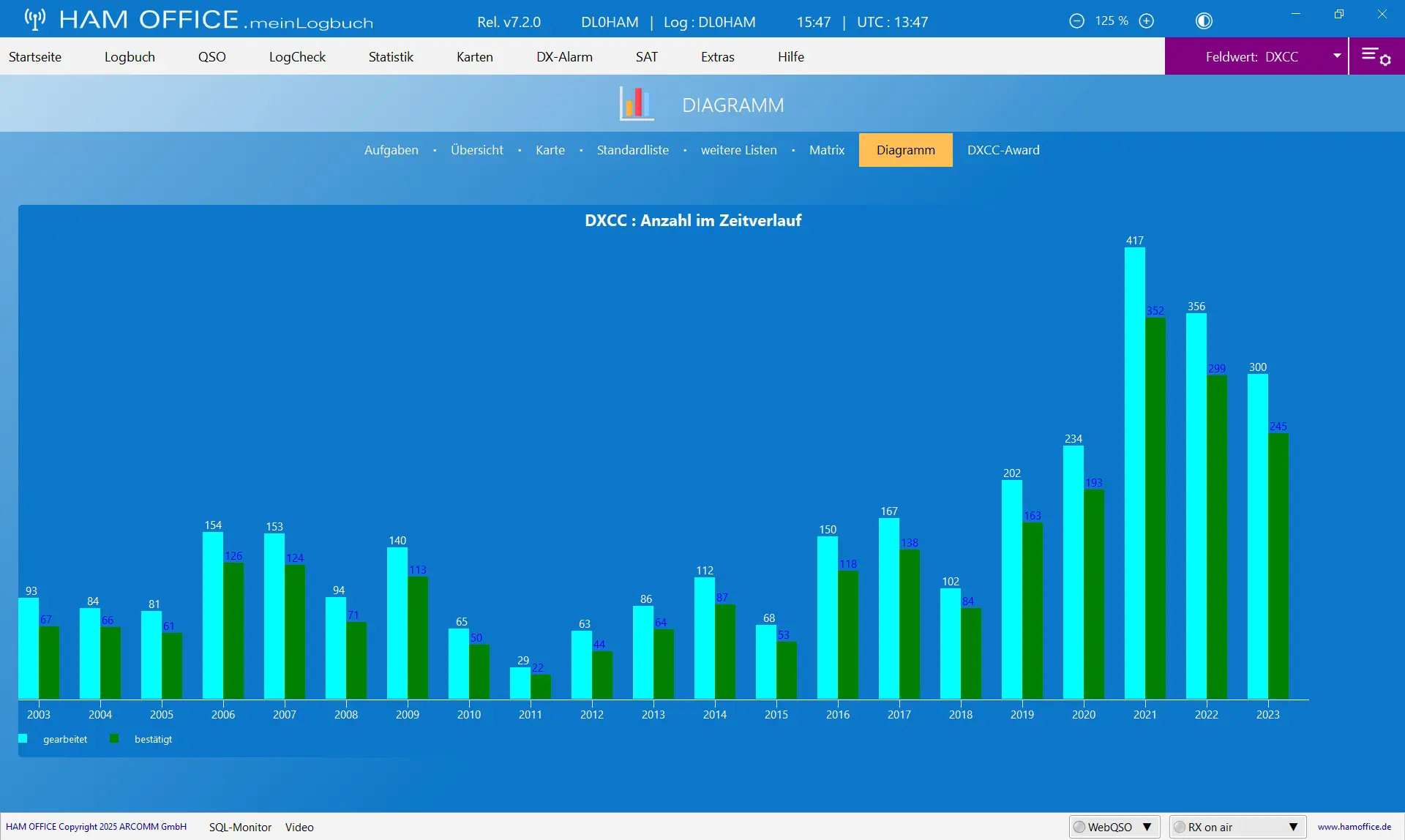1405x840 pixels.
Task: Click the 2011 gearbeitet bar labeled 29
Action: 520,683
